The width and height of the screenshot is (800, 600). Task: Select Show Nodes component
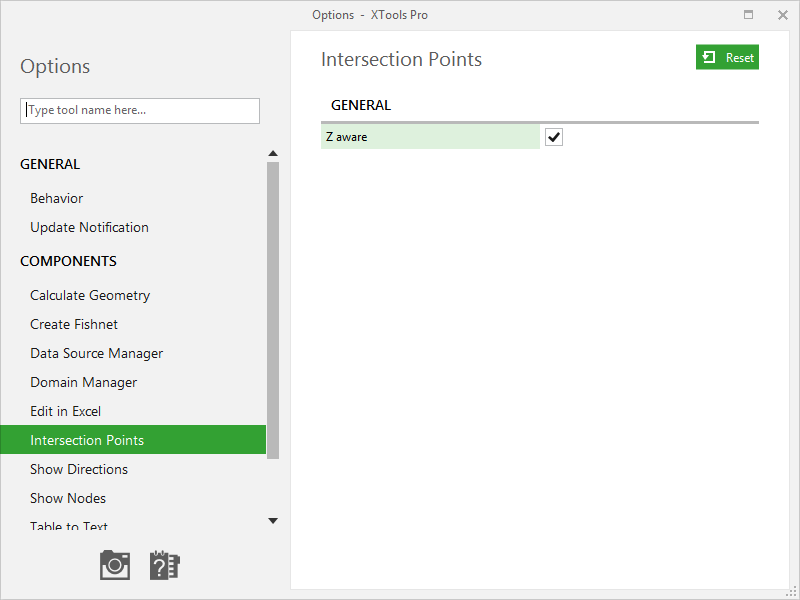point(67,498)
